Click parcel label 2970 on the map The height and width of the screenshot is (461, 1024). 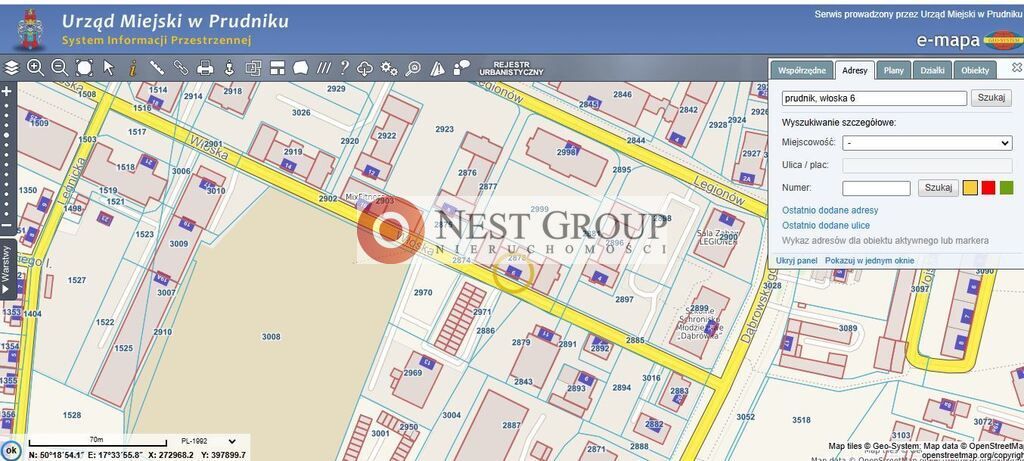[423, 293]
